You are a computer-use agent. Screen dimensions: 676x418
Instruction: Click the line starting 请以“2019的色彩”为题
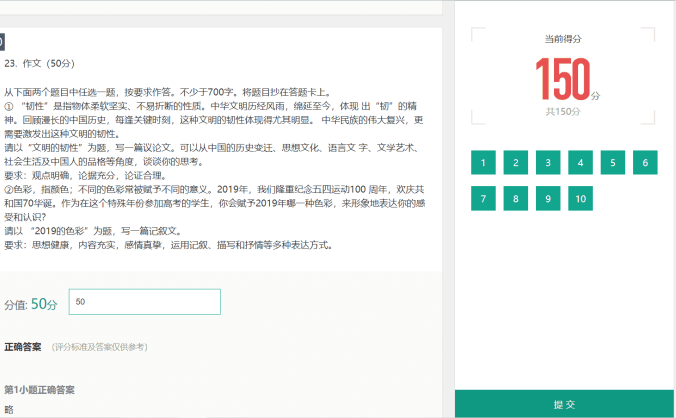click(93, 231)
